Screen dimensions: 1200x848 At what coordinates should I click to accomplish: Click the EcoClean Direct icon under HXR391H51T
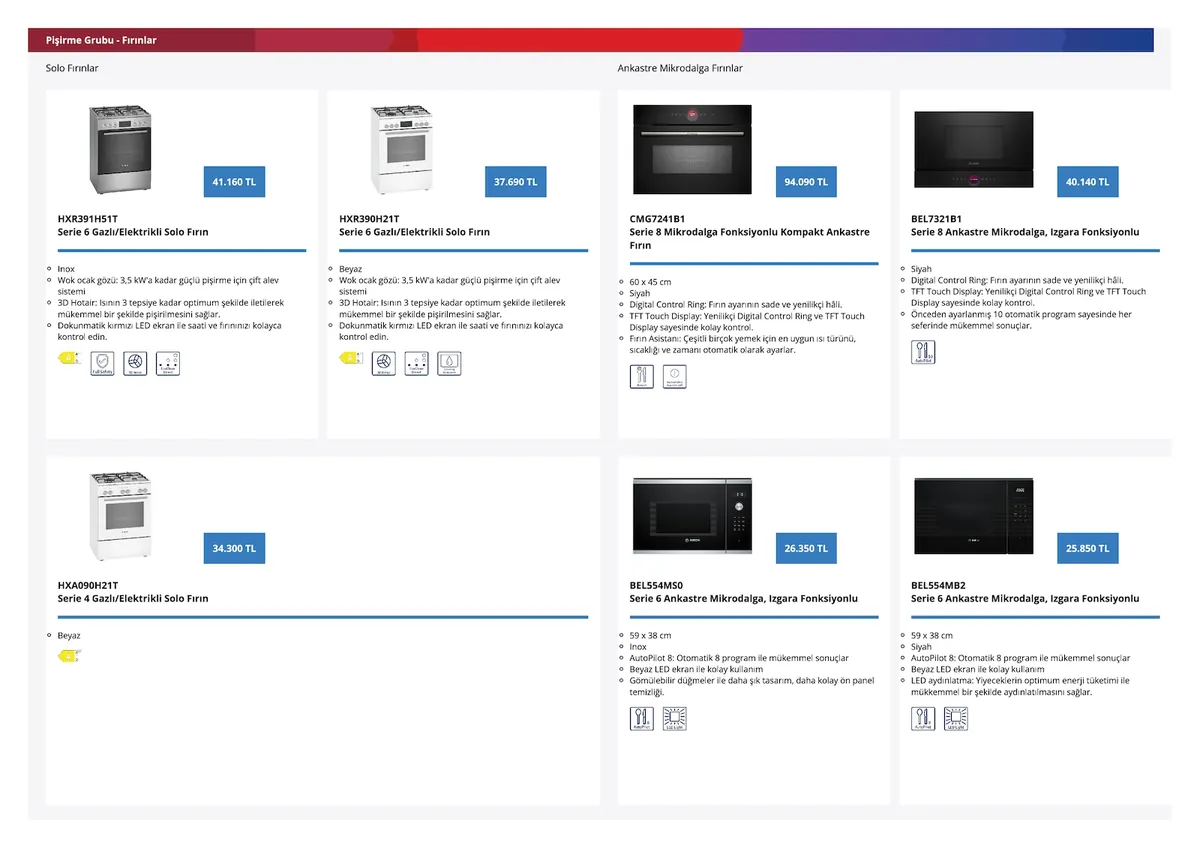[x=168, y=363]
